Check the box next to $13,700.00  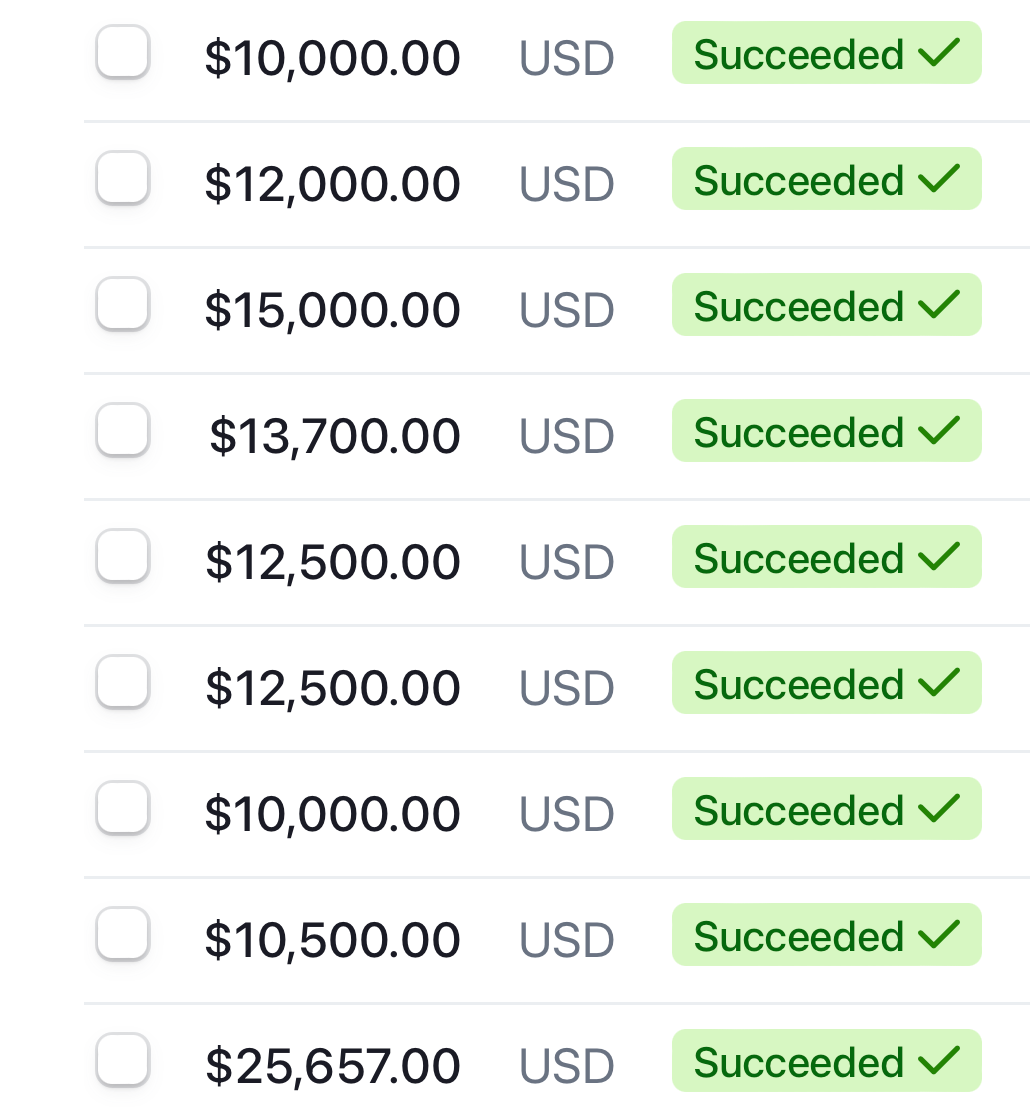(x=123, y=430)
